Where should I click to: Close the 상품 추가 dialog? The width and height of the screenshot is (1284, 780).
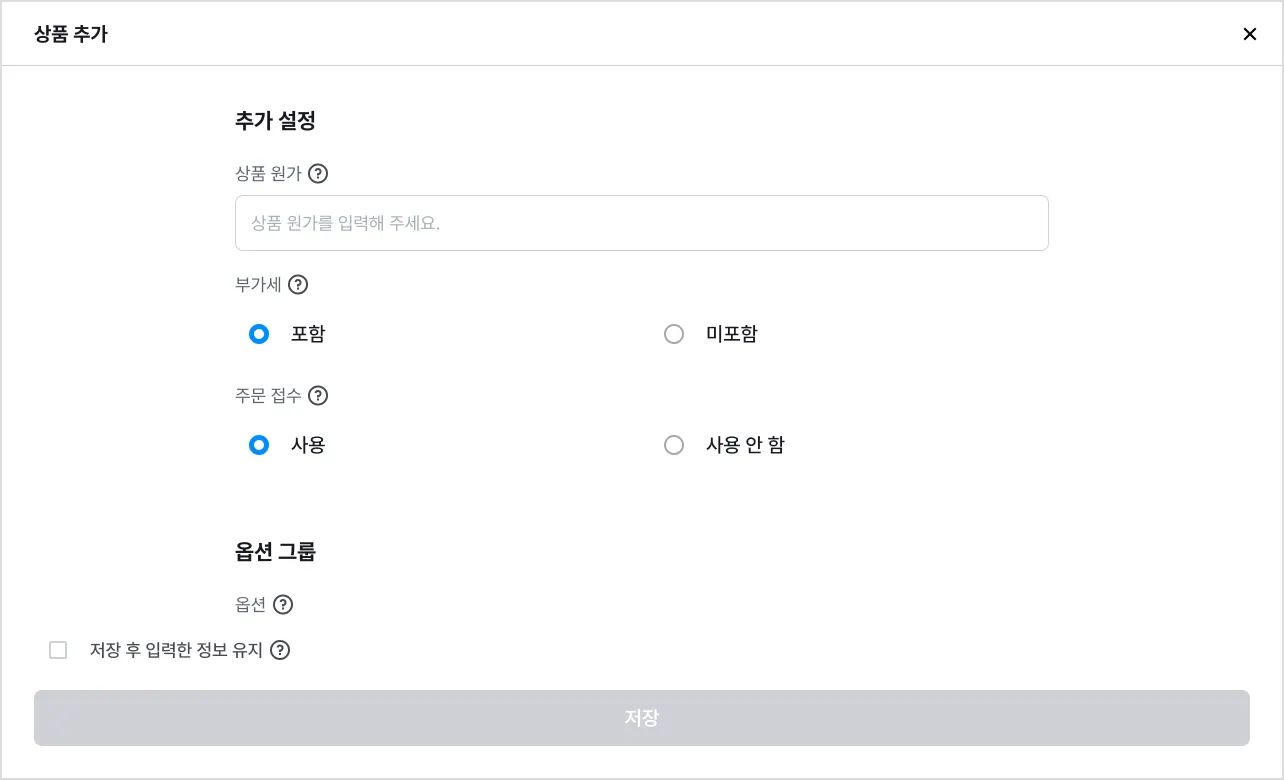tap(1249, 34)
